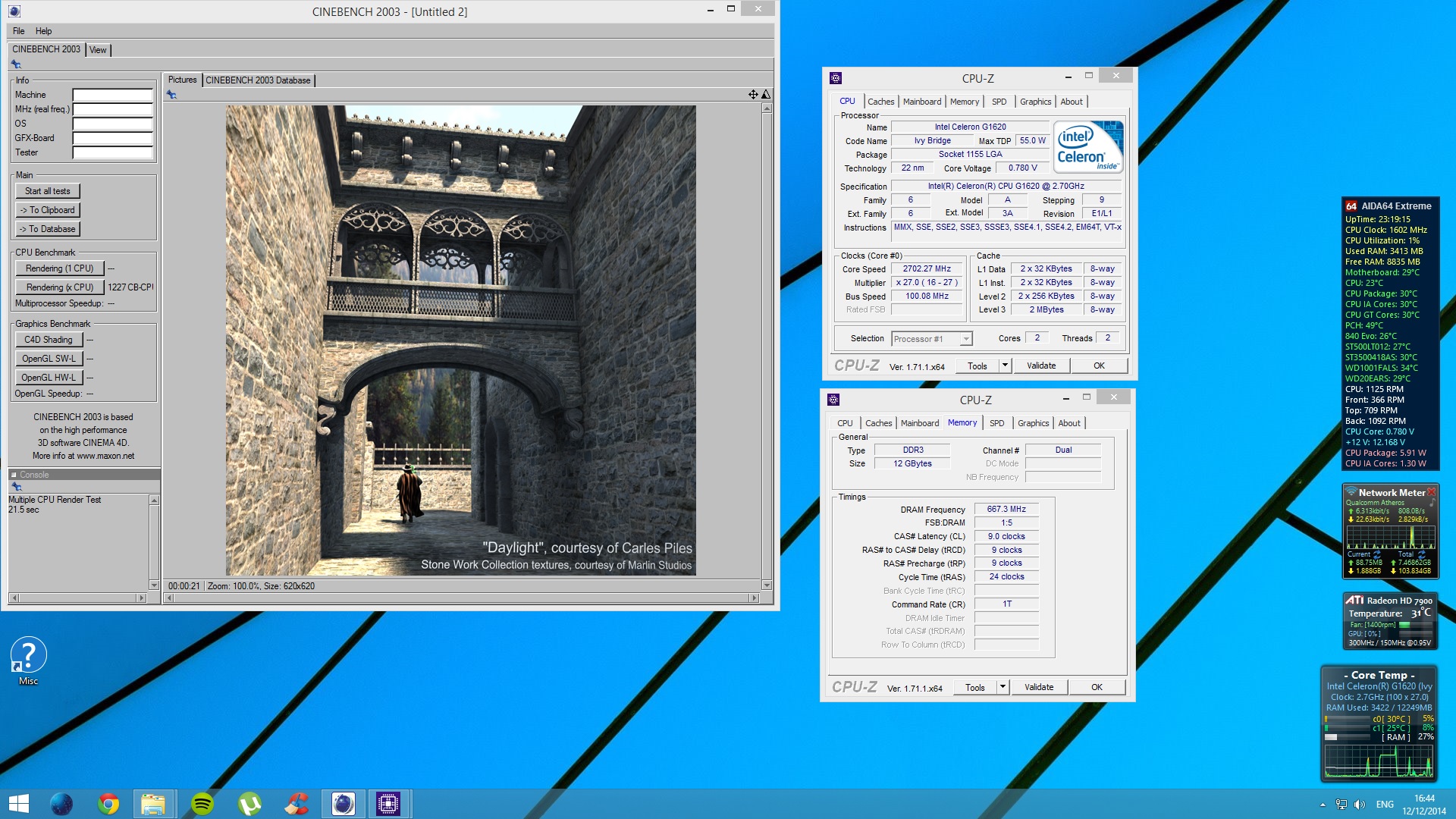
Task: Click the Start all tests button
Action: pos(48,191)
